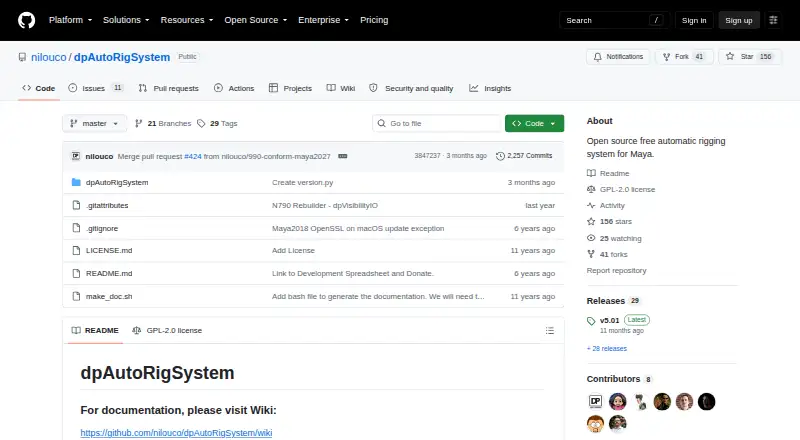
Task: Click the Sign in button
Action: click(694, 20)
